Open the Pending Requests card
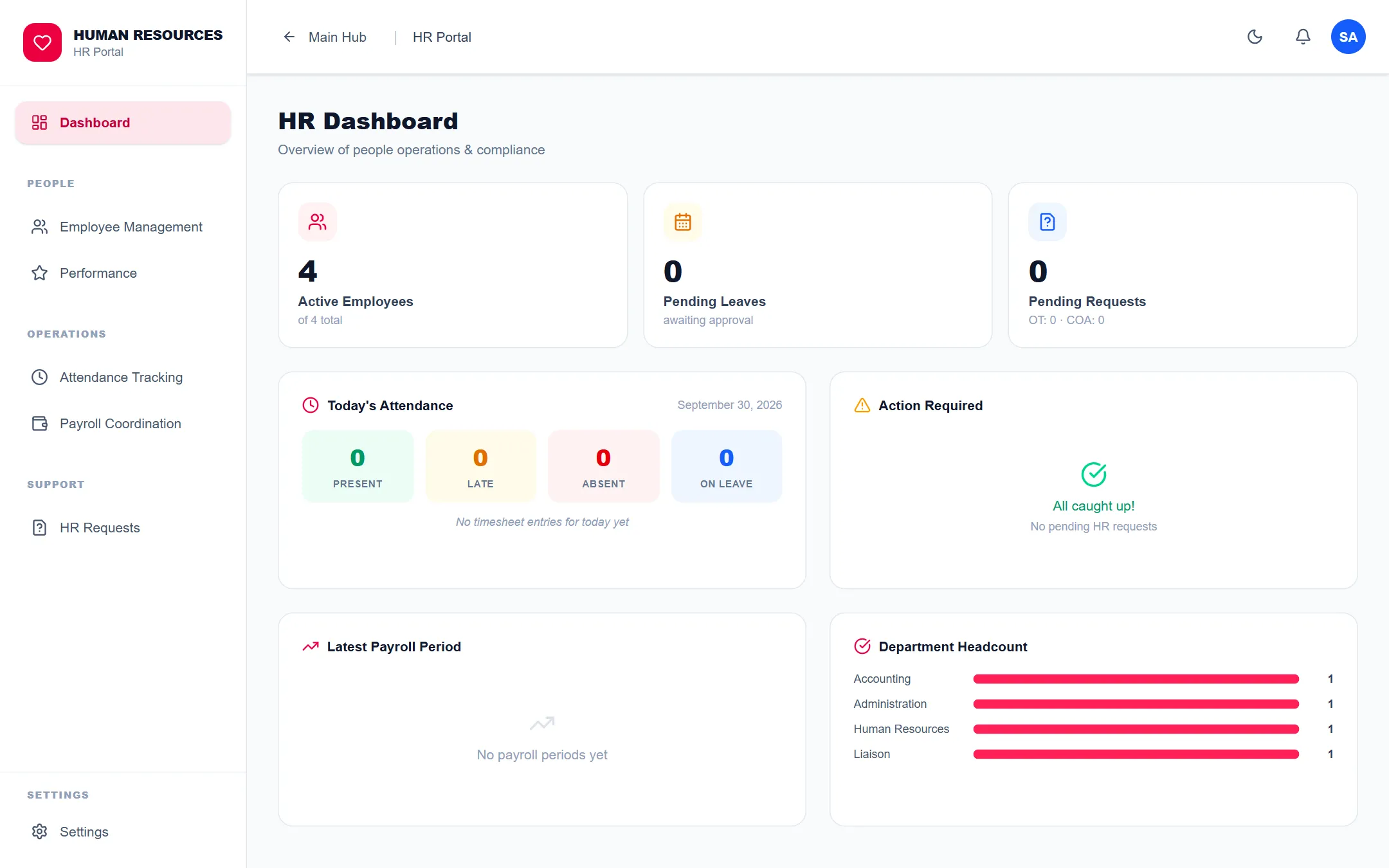The image size is (1389, 868). pos(1183,265)
